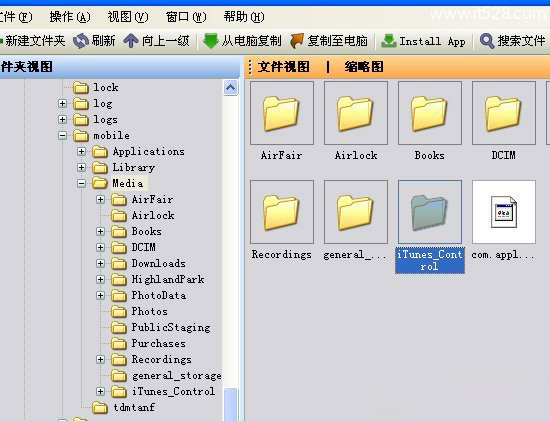Select the PhotoData entry in tree
The image size is (550, 421).
[159, 295]
